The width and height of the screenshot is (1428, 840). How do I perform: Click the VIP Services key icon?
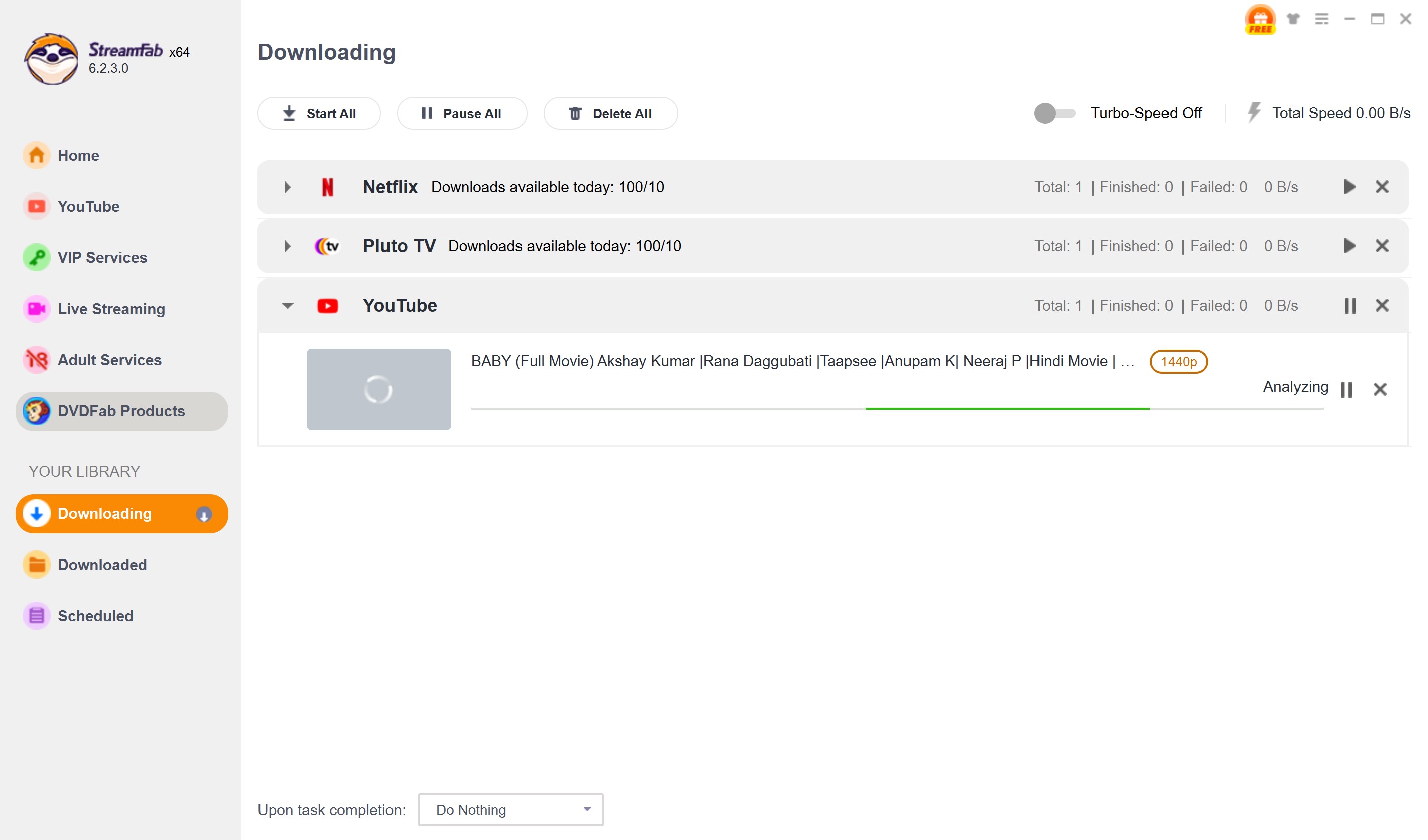coord(37,258)
